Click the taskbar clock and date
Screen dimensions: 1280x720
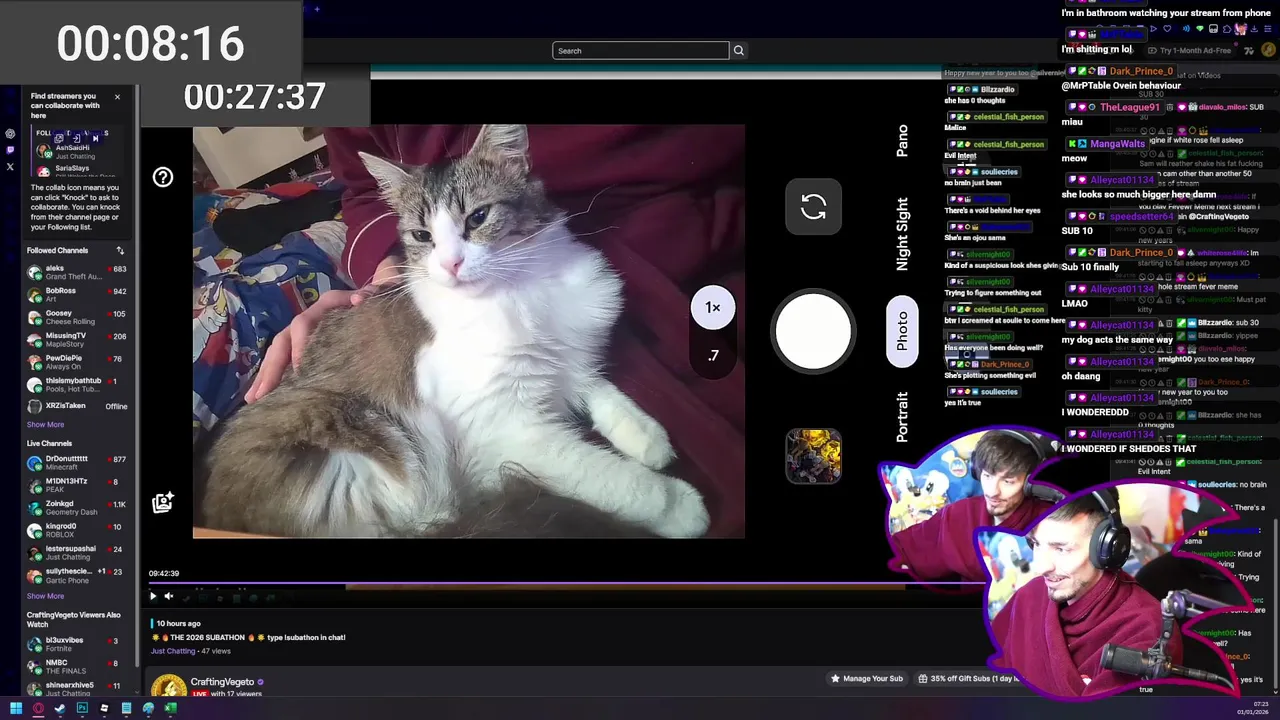1253,709
